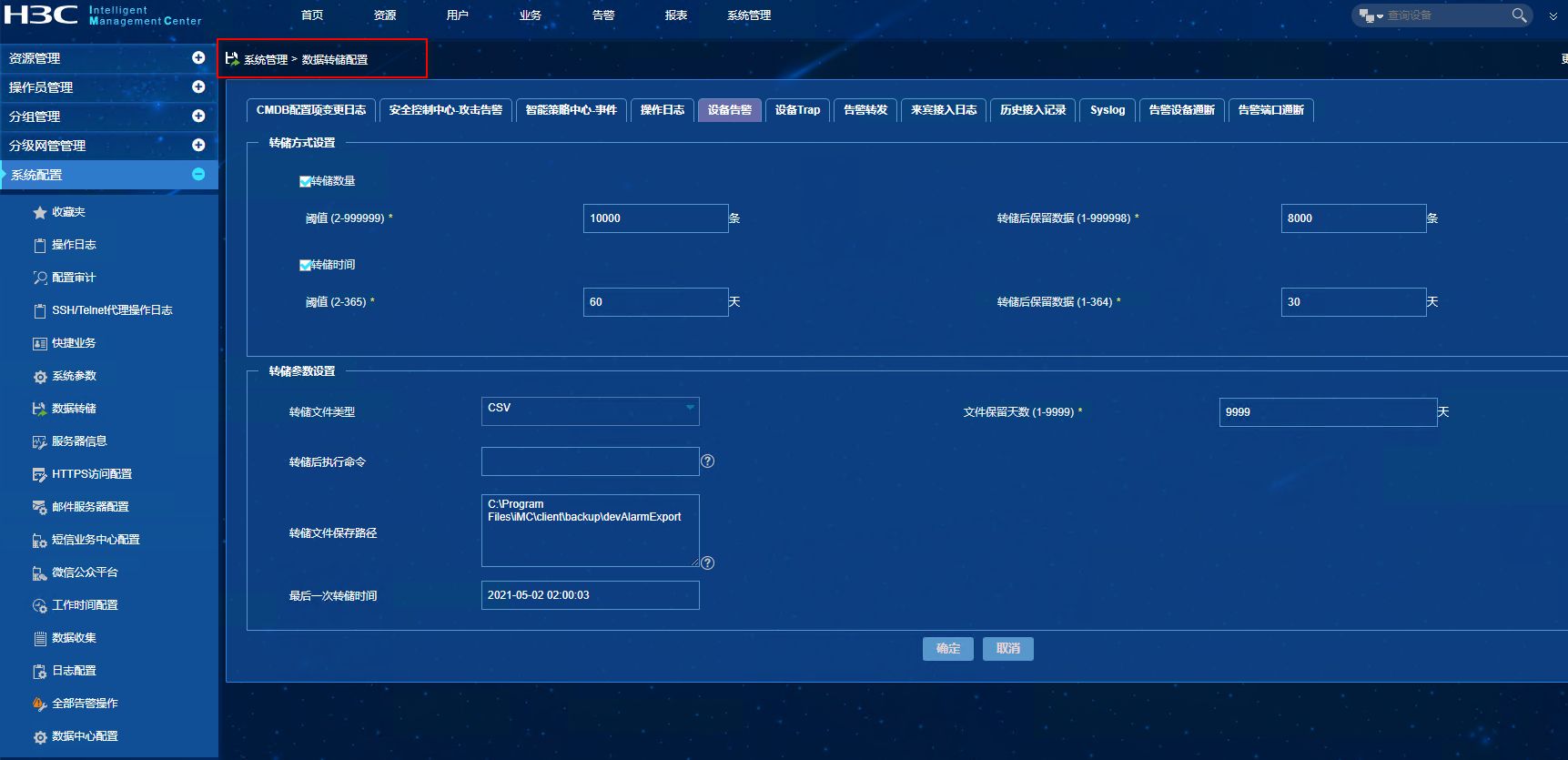Open the 告警 top menu
The height and width of the screenshot is (760, 1568).
point(603,15)
